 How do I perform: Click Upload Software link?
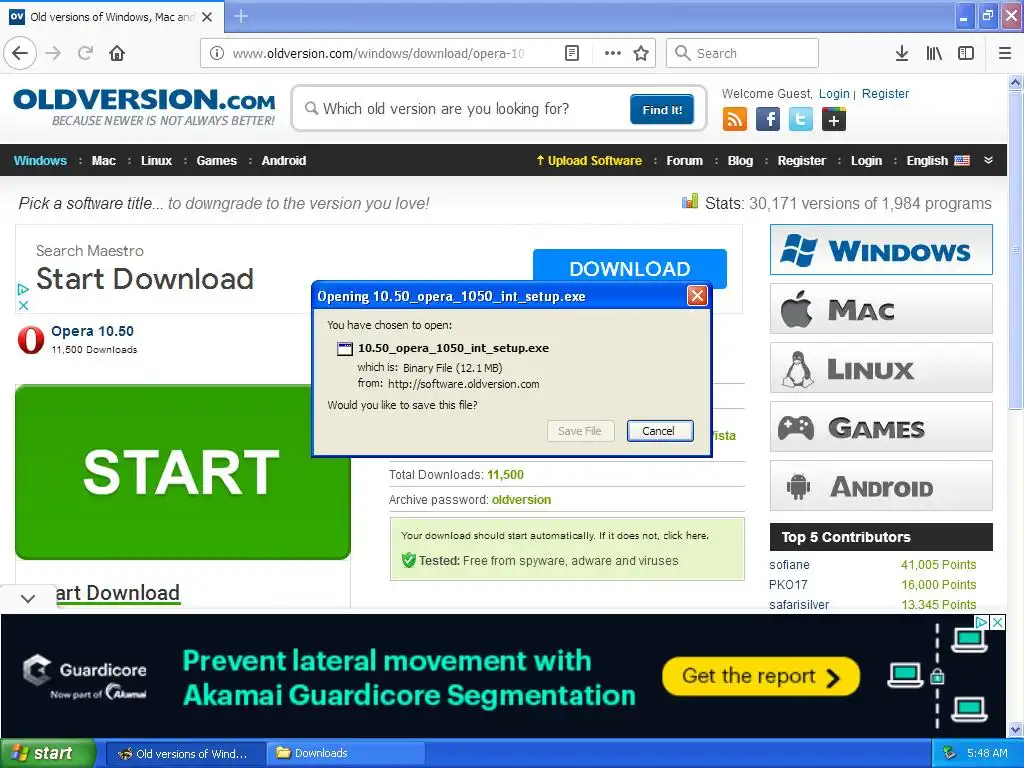(x=589, y=161)
